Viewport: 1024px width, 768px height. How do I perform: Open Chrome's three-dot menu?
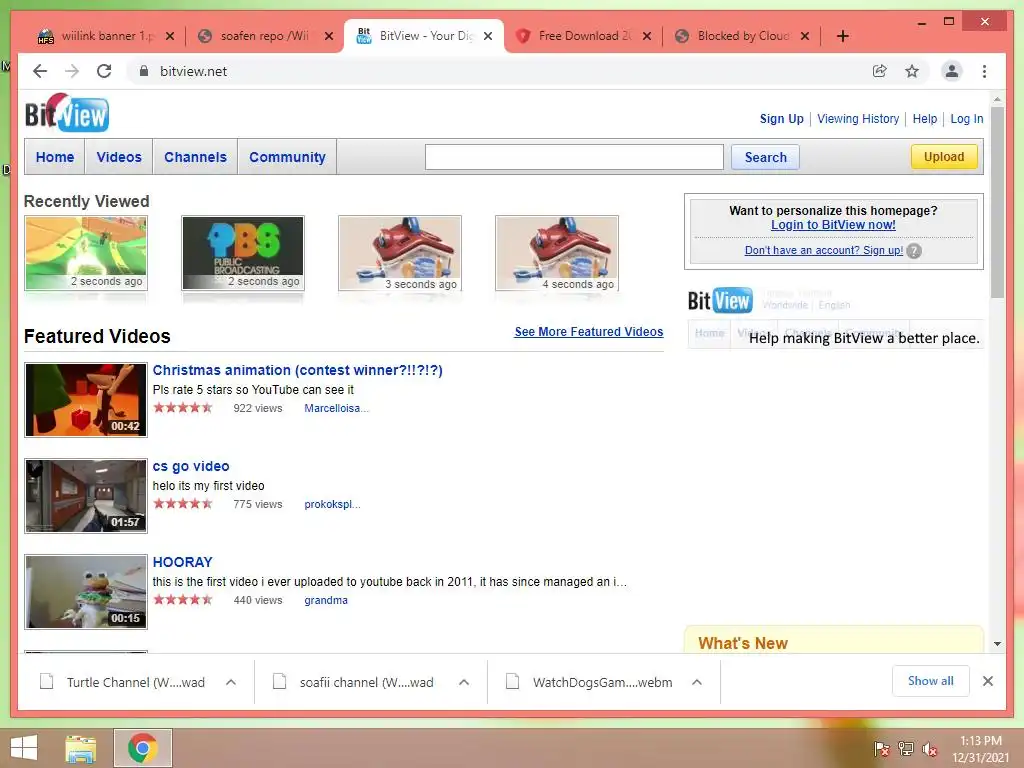pyautogui.click(x=984, y=71)
